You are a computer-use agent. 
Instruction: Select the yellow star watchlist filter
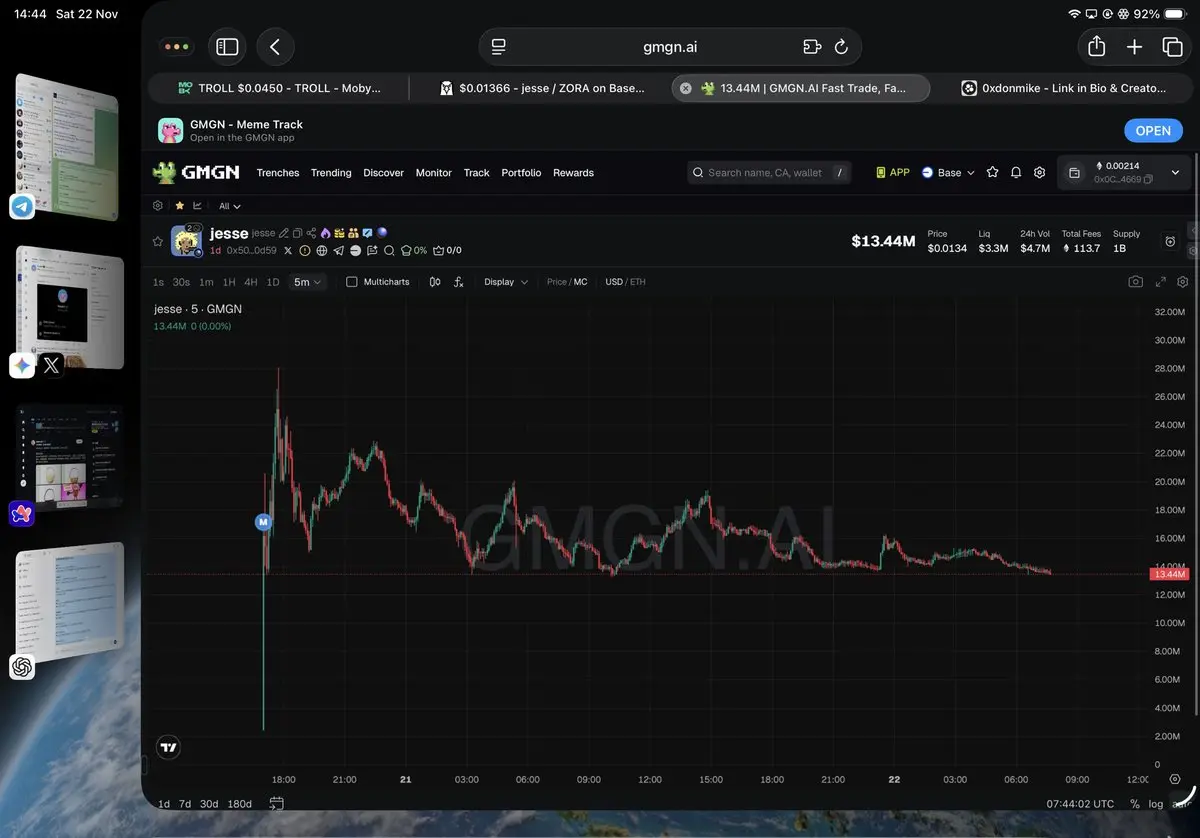click(179, 205)
